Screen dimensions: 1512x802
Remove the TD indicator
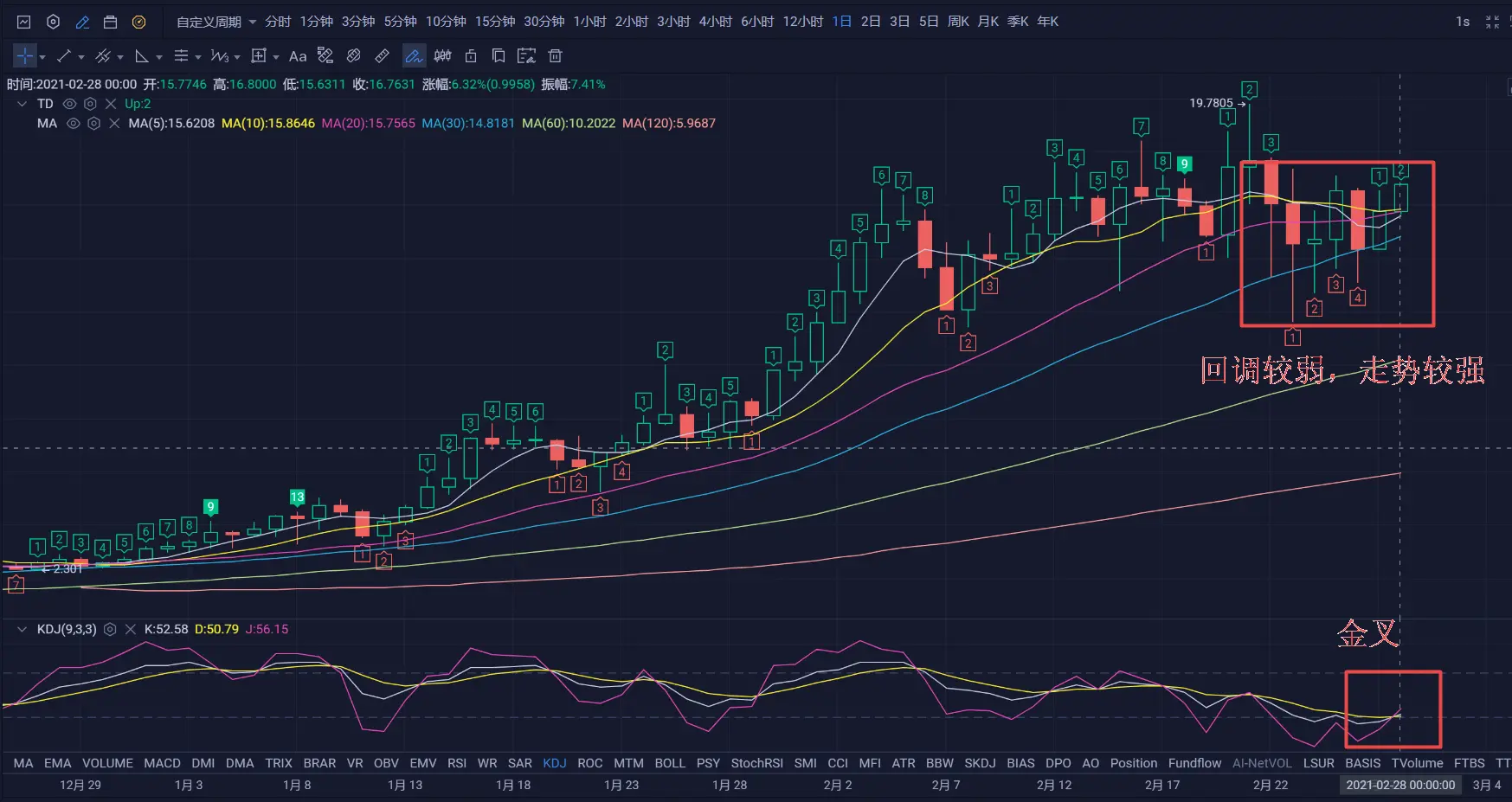pyautogui.click(x=111, y=104)
